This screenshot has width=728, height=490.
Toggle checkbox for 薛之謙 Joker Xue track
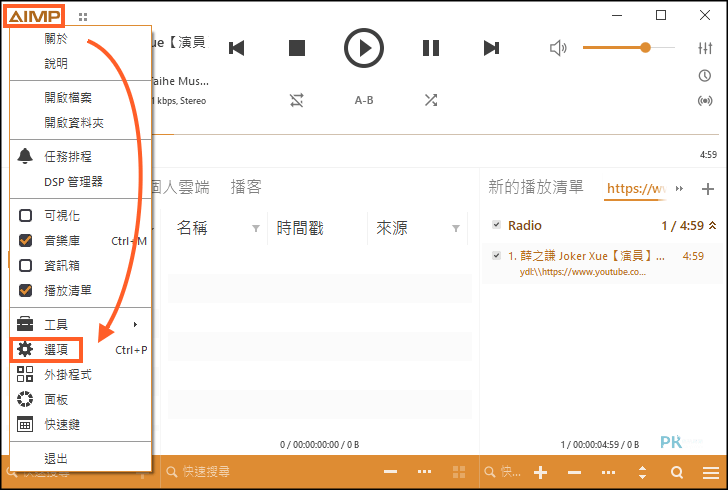click(x=496, y=255)
